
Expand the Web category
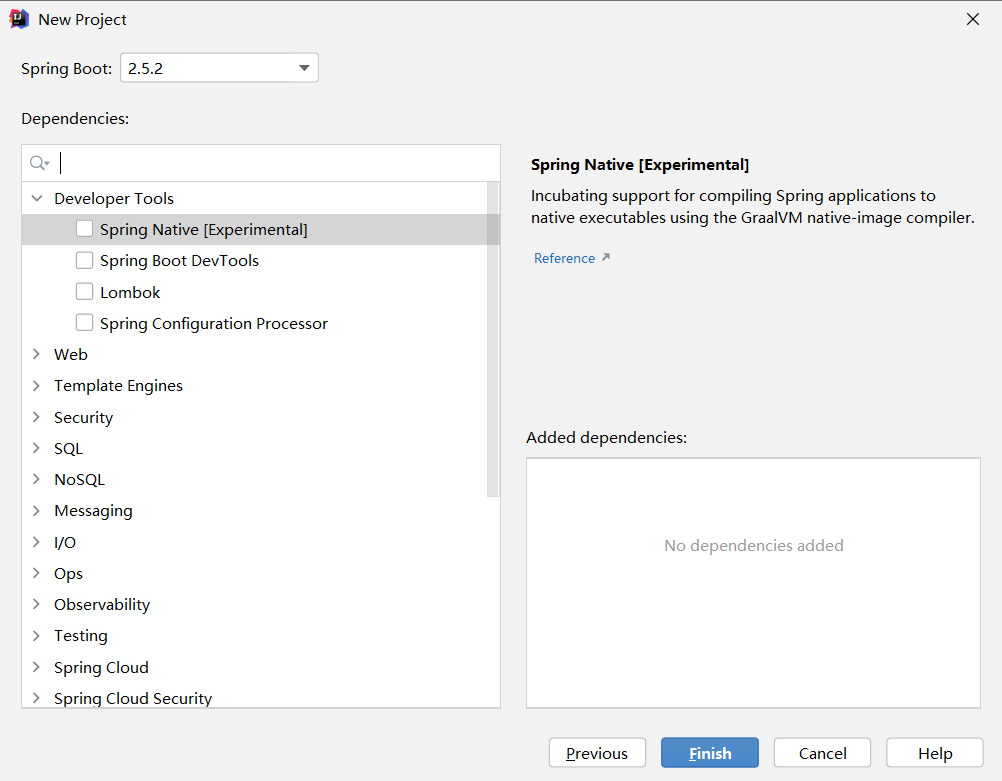point(36,354)
